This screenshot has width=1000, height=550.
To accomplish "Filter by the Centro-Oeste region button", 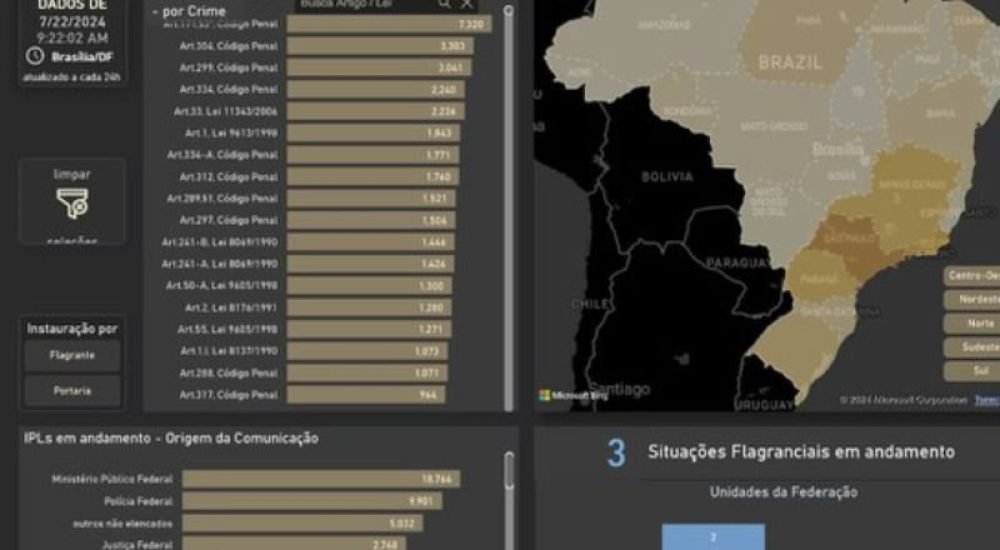I will [x=972, y=274].
